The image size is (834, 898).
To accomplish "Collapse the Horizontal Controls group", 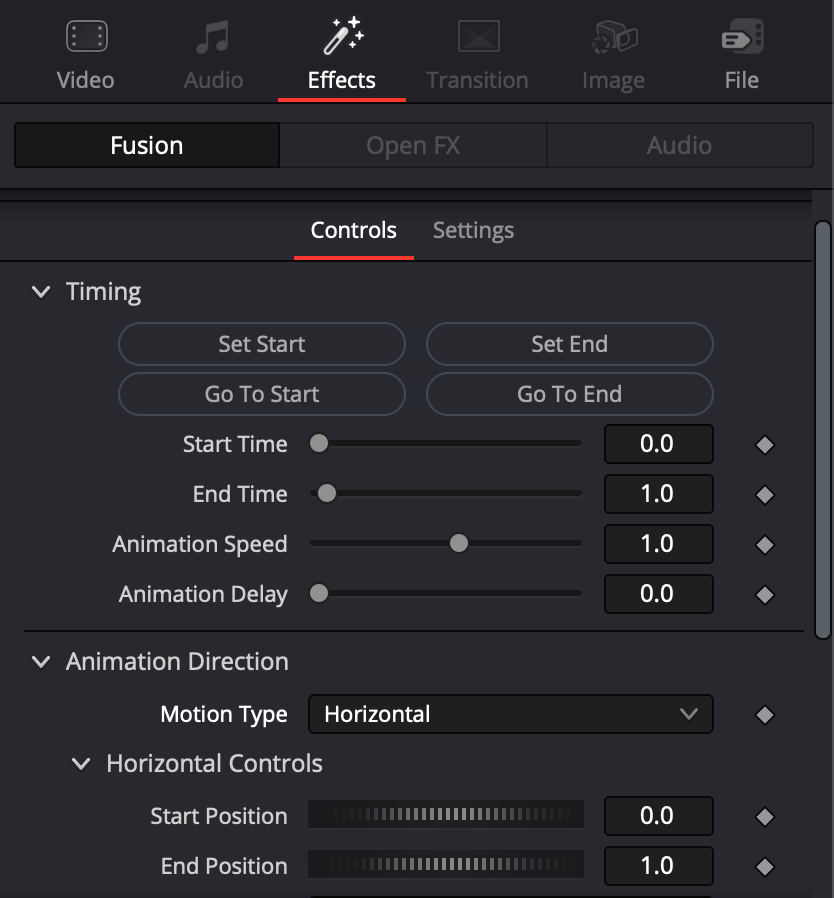I will tap(81, 764).
